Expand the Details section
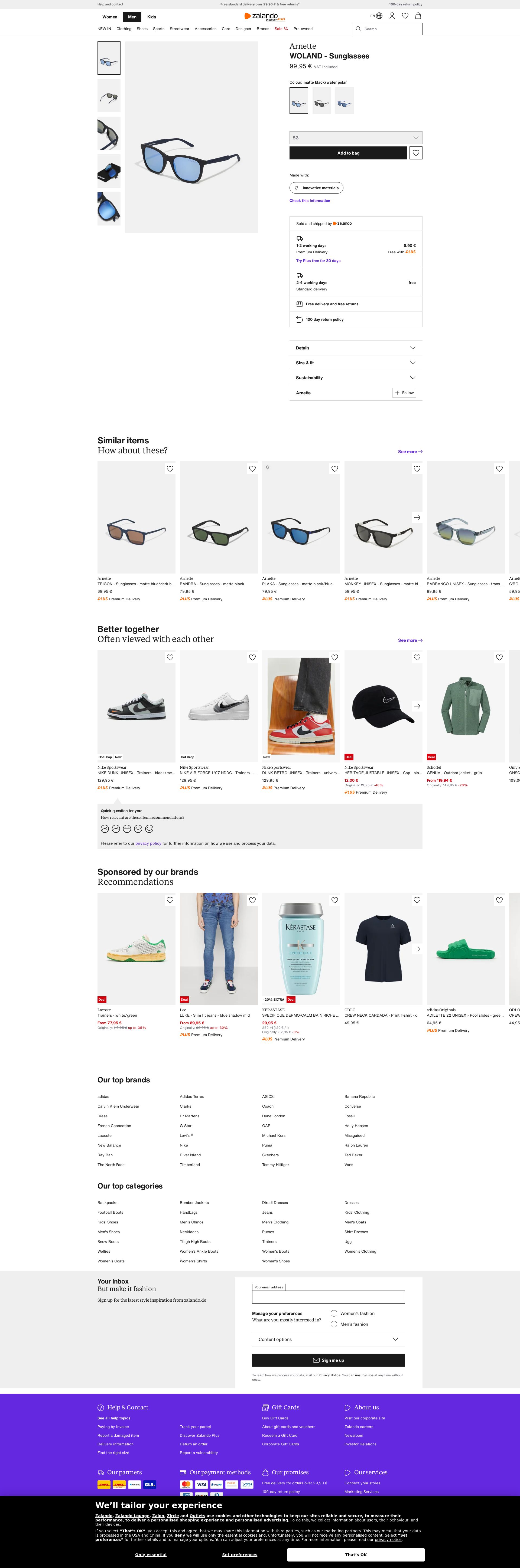Viewport: 520px width, 1568px height. (x=356, y=348)
